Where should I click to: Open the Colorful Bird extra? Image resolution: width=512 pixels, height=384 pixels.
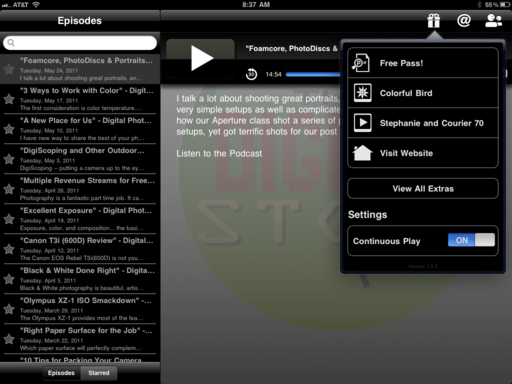[423, 93]
